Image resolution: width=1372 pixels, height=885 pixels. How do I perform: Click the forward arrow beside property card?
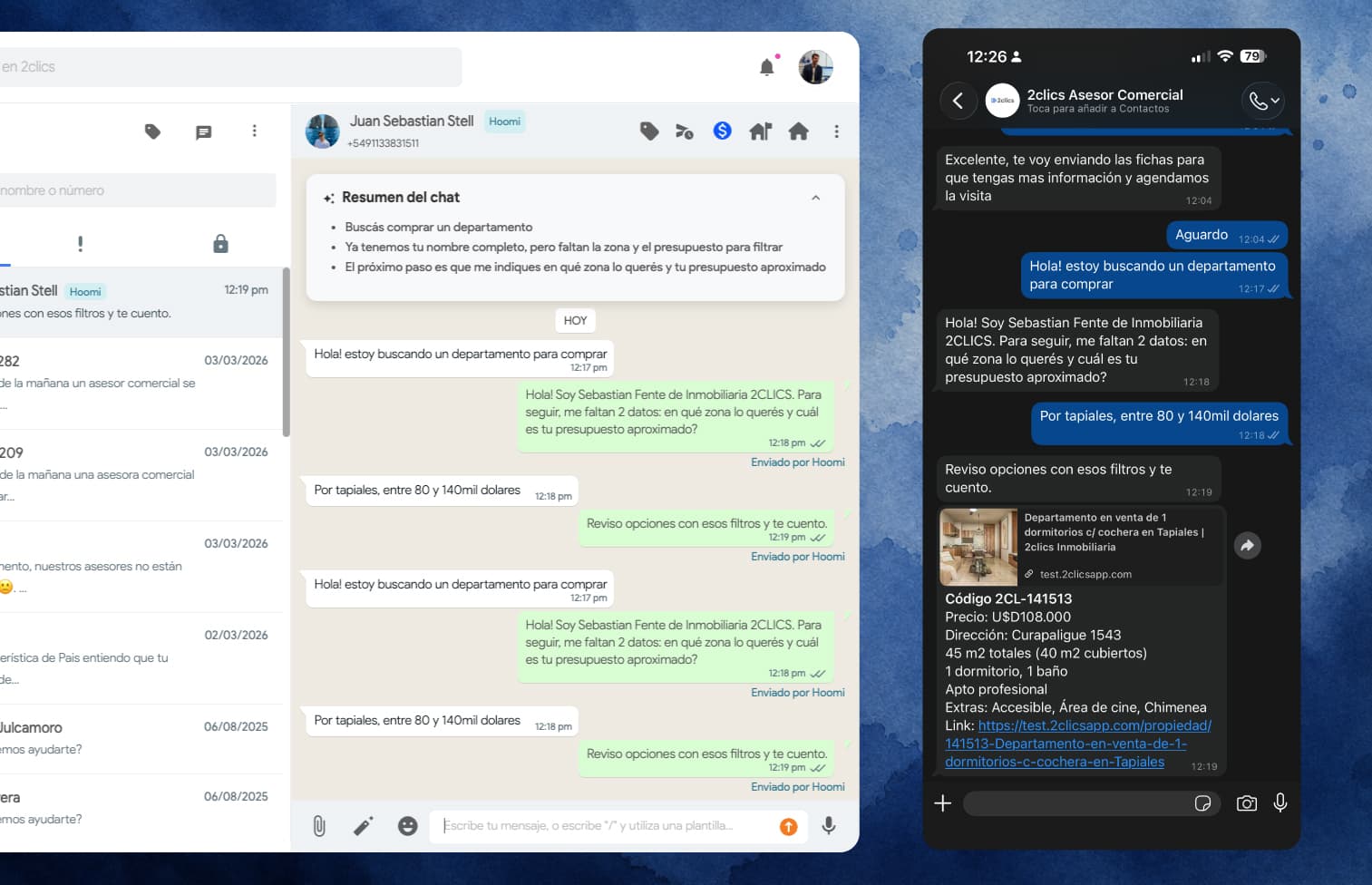click(1248, 545)
